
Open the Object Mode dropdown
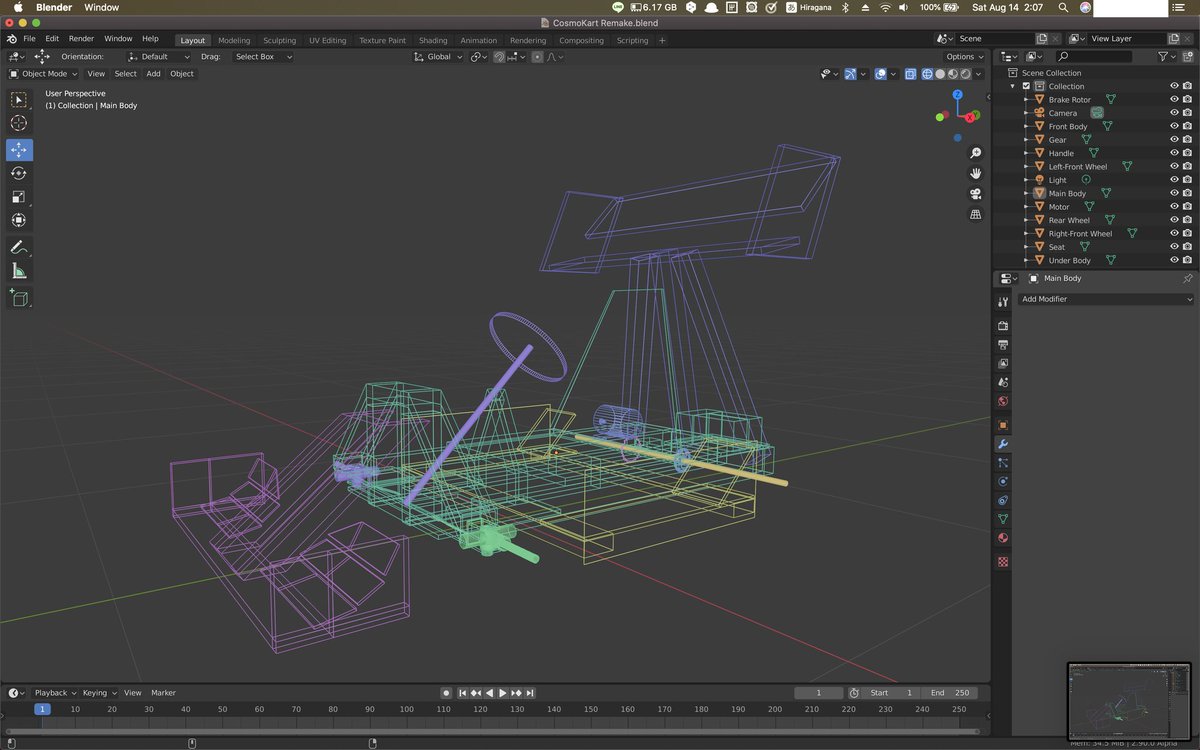click(43, 74)
